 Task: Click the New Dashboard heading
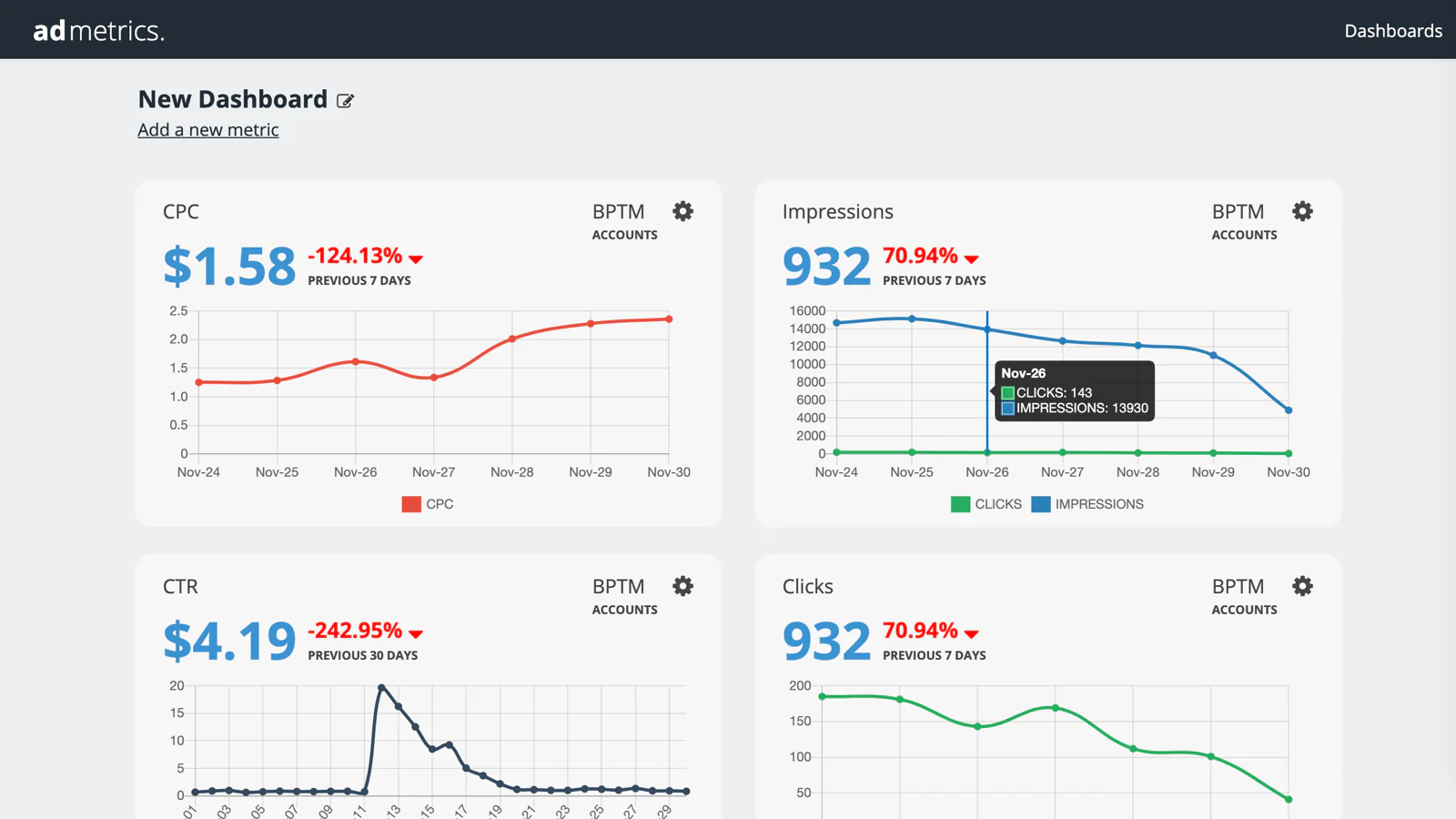click(x=233, y=99)
